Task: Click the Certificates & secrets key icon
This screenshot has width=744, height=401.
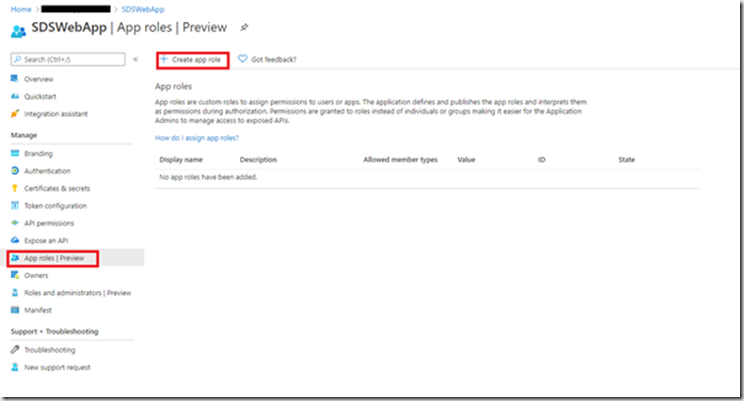Action: click(15, 188)
